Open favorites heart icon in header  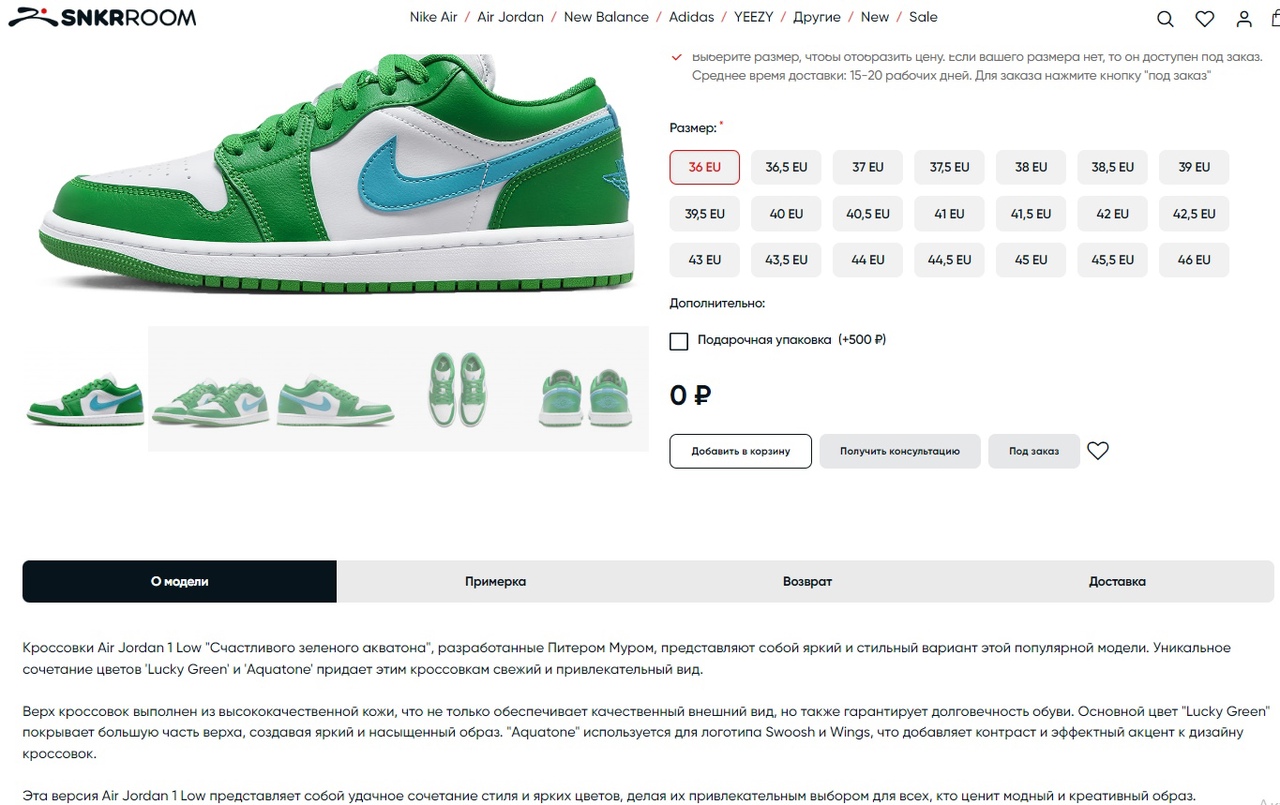pyautogui.click(x=1205, y=18)
